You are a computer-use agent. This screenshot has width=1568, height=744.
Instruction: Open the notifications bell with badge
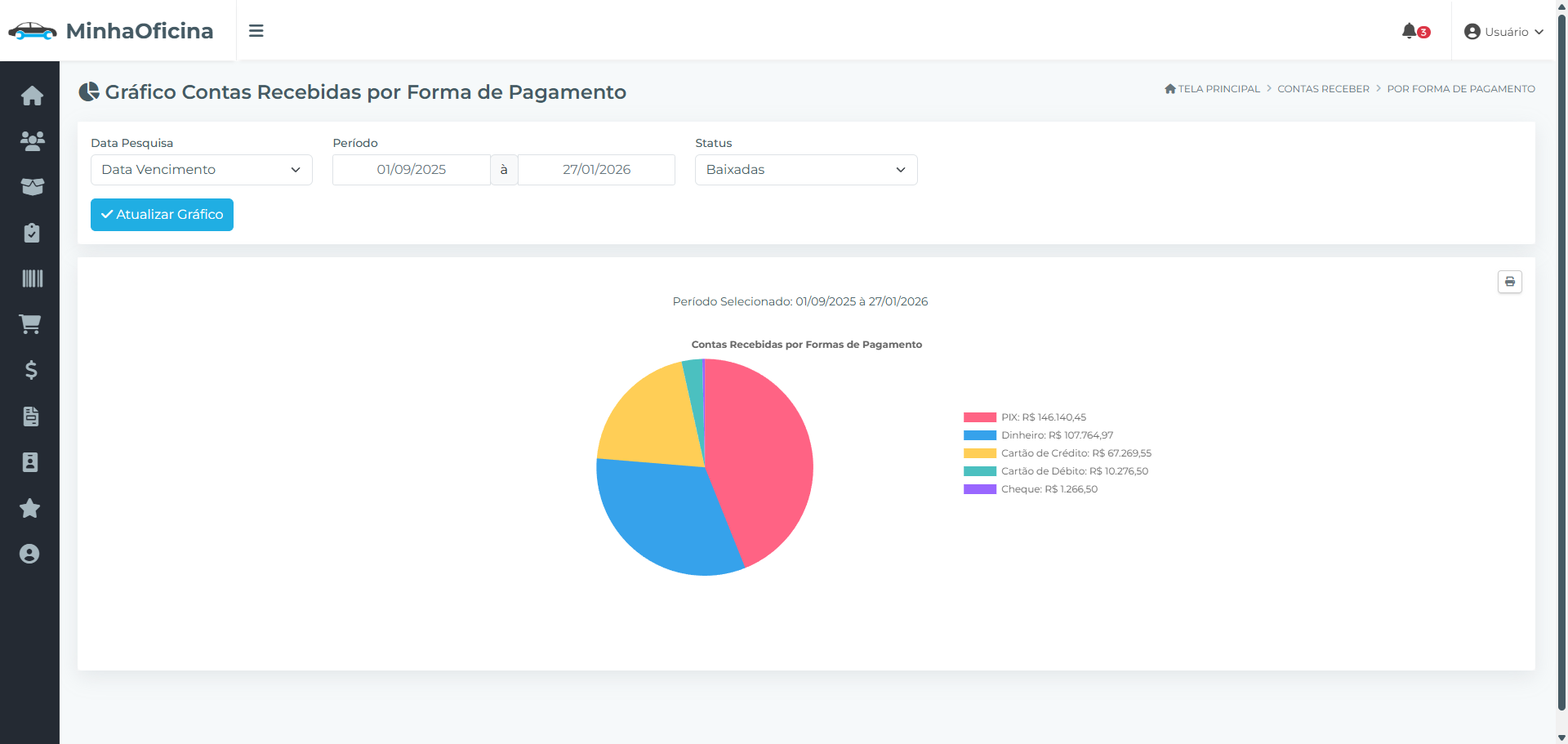[1415, 31]
